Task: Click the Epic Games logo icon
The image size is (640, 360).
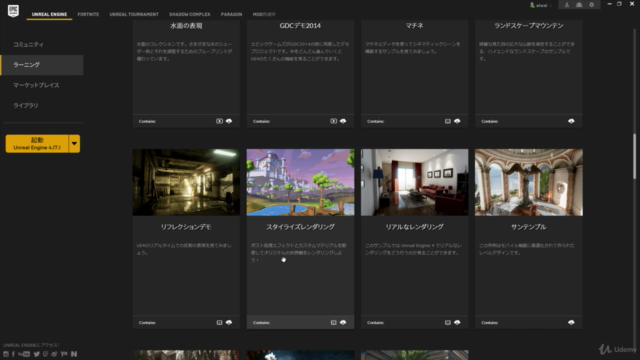Action: pyautogui.click(x=13, y=11)
